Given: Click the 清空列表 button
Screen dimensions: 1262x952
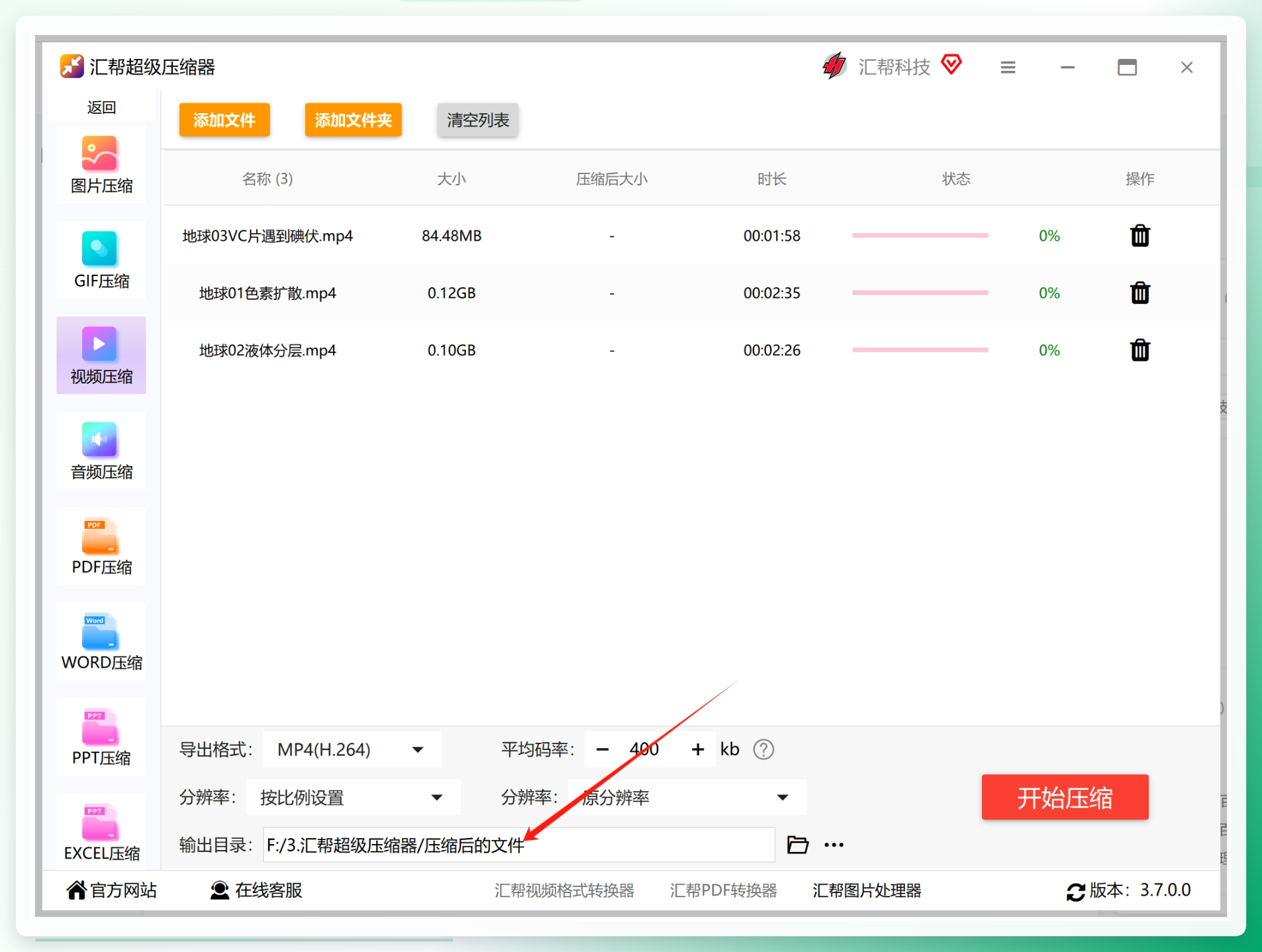Looking at the screenshot, I should point(477,120).
